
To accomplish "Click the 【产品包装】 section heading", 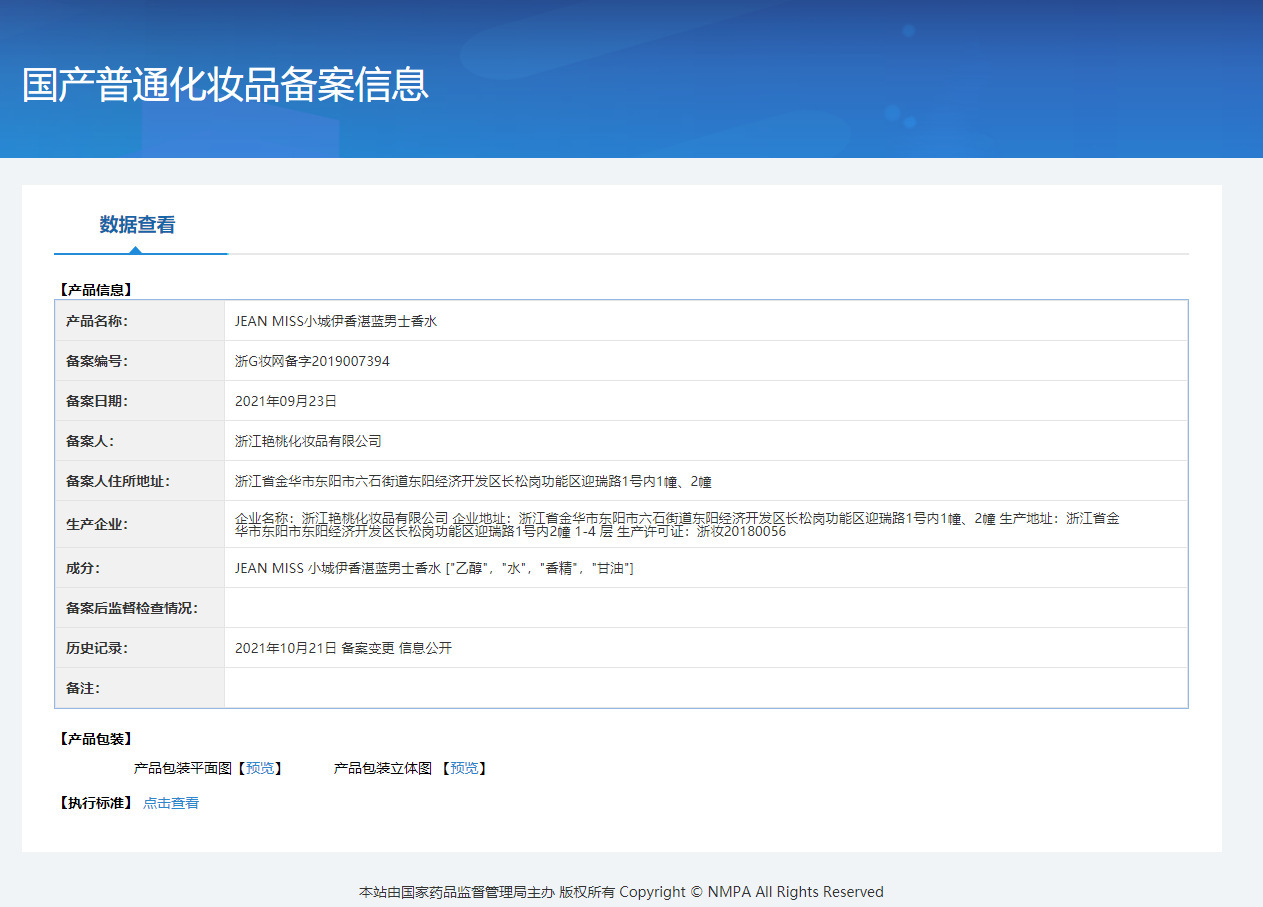I will point(90,738).
